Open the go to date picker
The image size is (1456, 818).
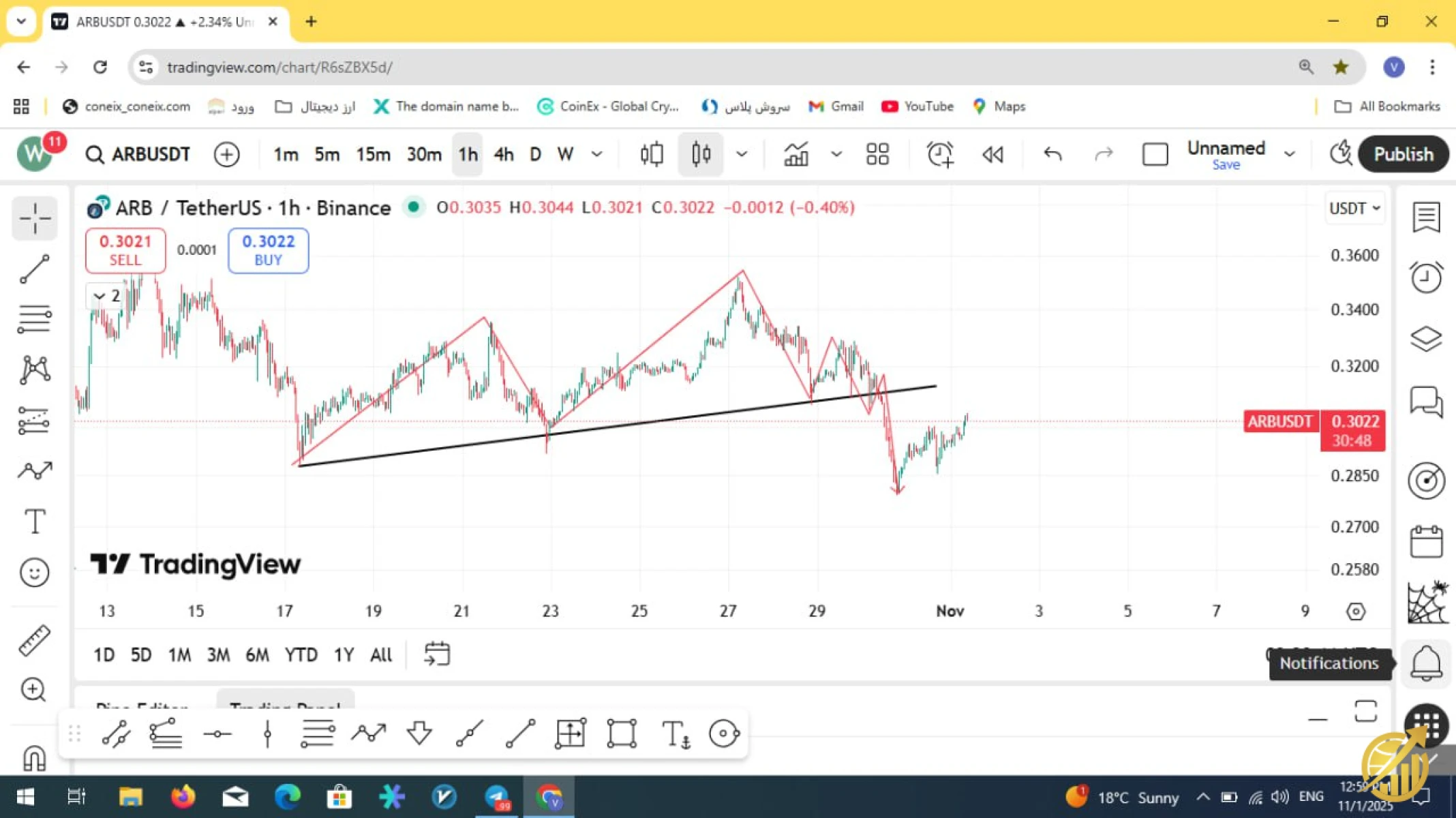tap(436, 654)
